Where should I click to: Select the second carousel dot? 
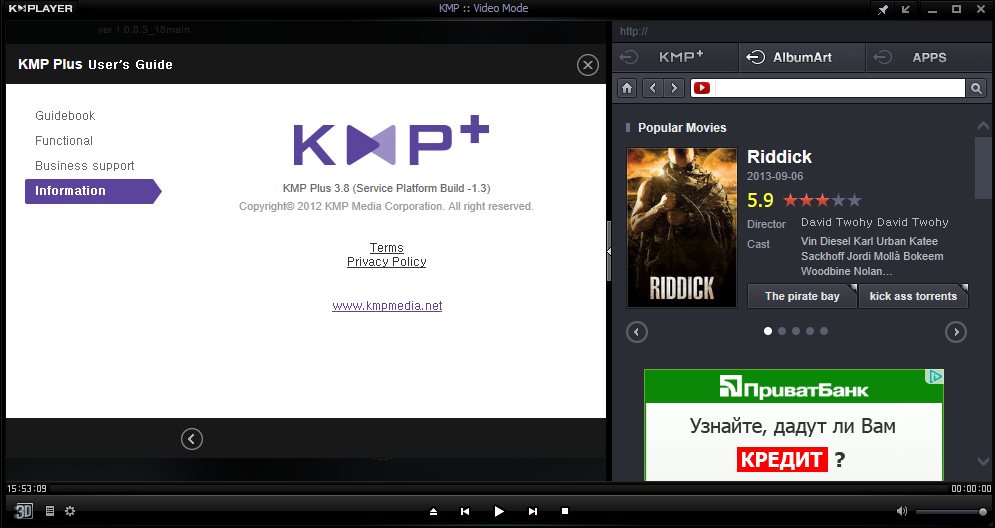pyautogui.click(x=782, y=331)
